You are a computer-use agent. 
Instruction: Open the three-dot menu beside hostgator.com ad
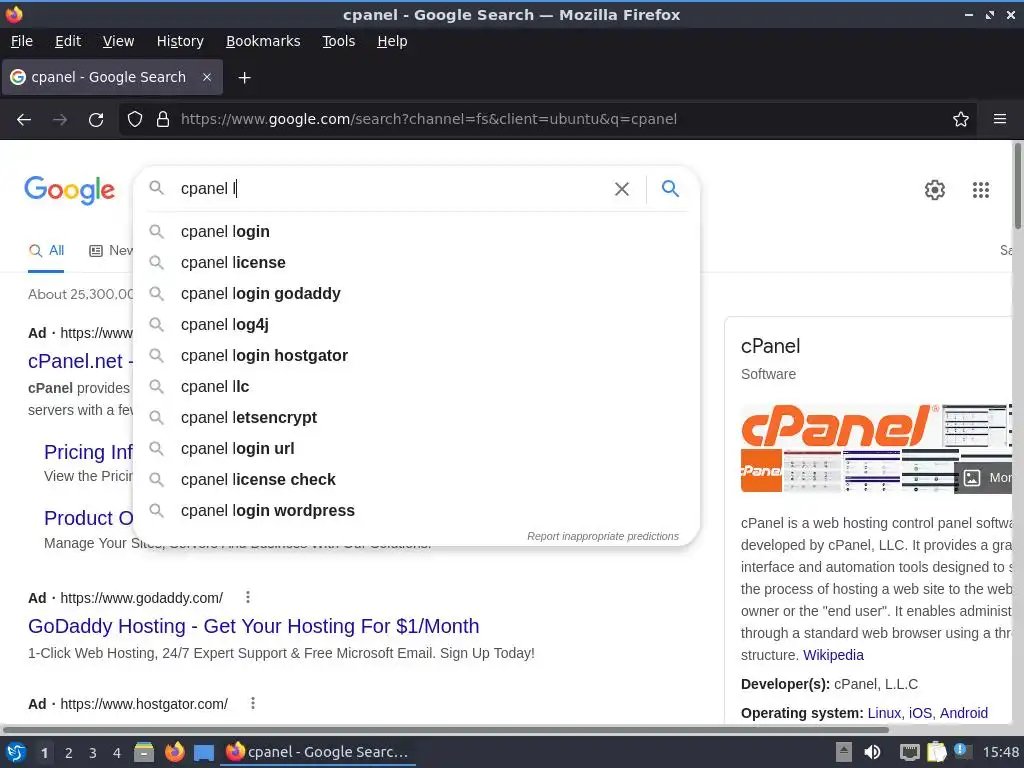pyautogui.click(x=253, y=703)
